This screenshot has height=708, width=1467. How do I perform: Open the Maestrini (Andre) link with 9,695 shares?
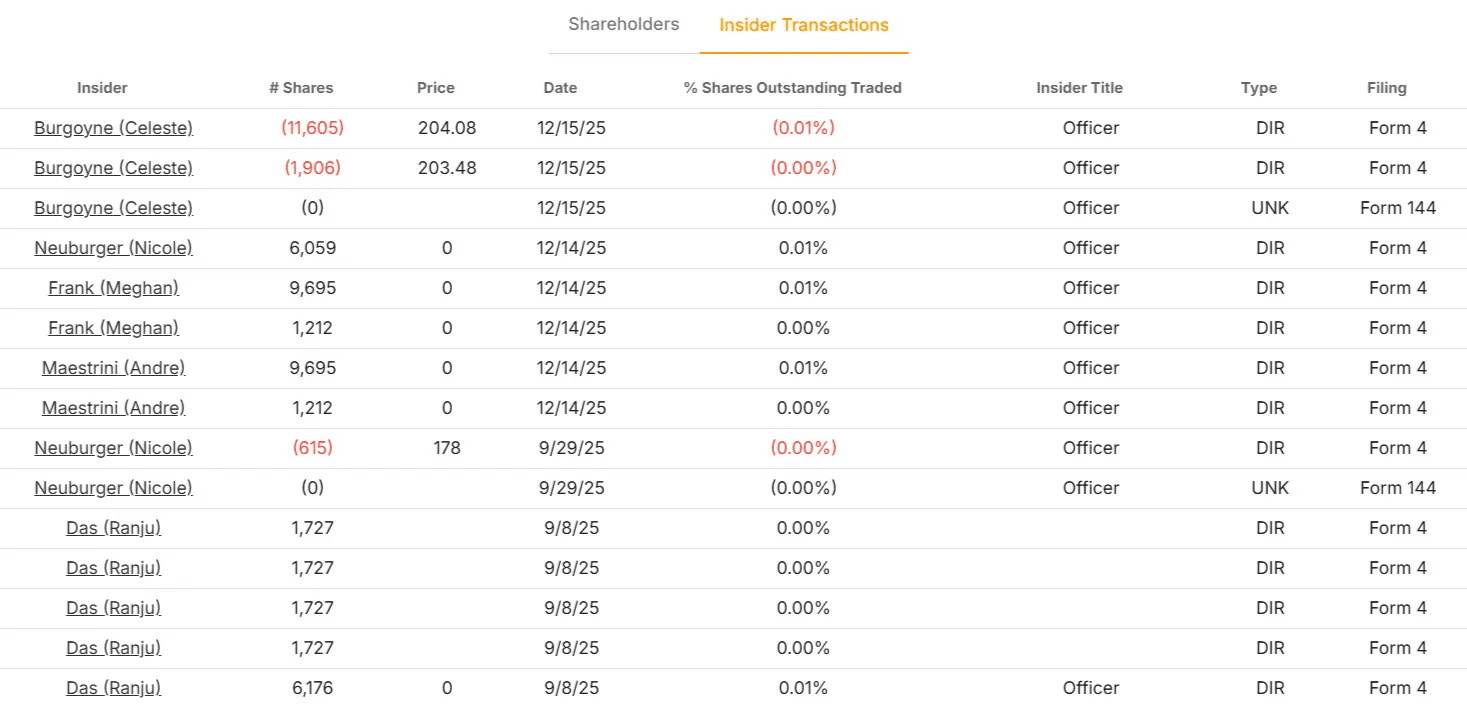(x=112, y=367)
